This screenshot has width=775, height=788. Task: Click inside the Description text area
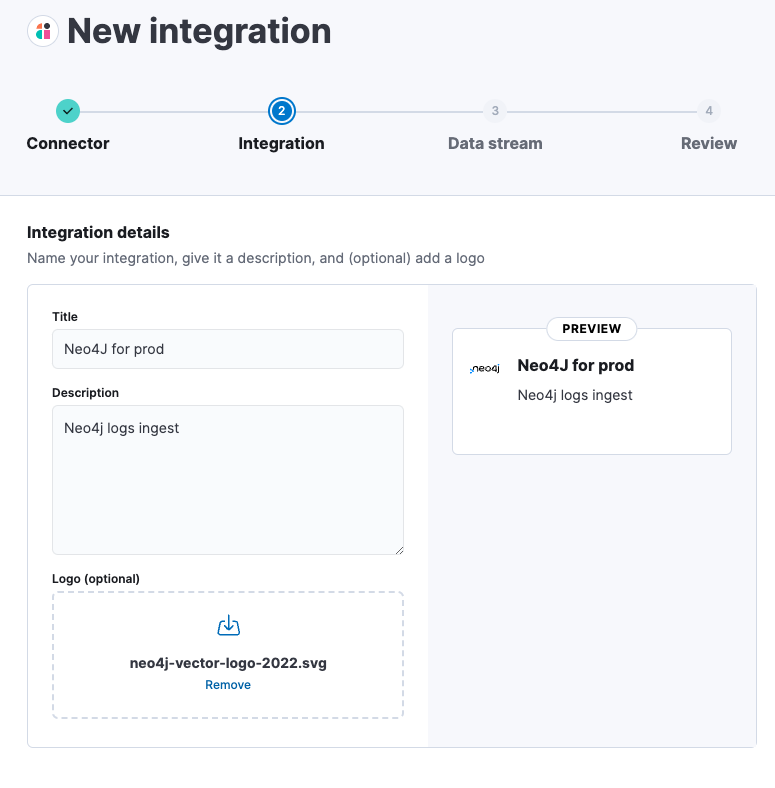(228, 480)
